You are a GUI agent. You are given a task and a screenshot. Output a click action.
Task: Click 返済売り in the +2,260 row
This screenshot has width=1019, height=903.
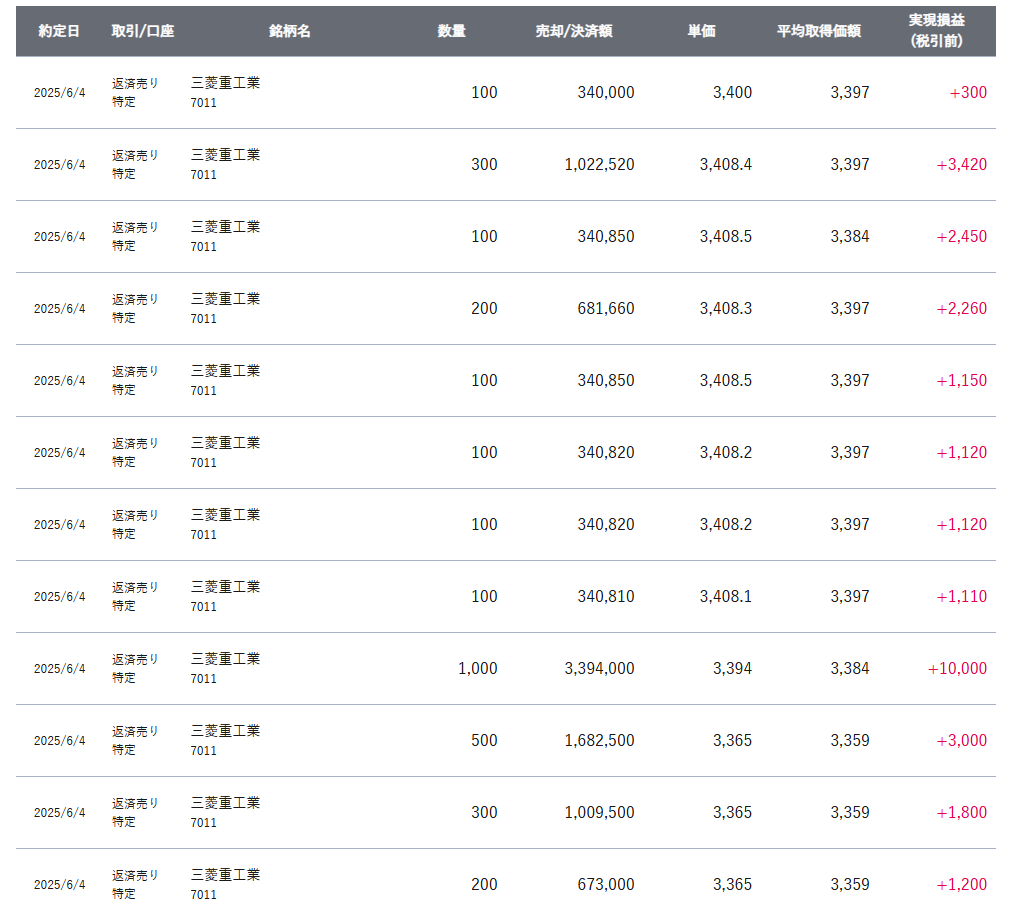[x=135, y=299]
